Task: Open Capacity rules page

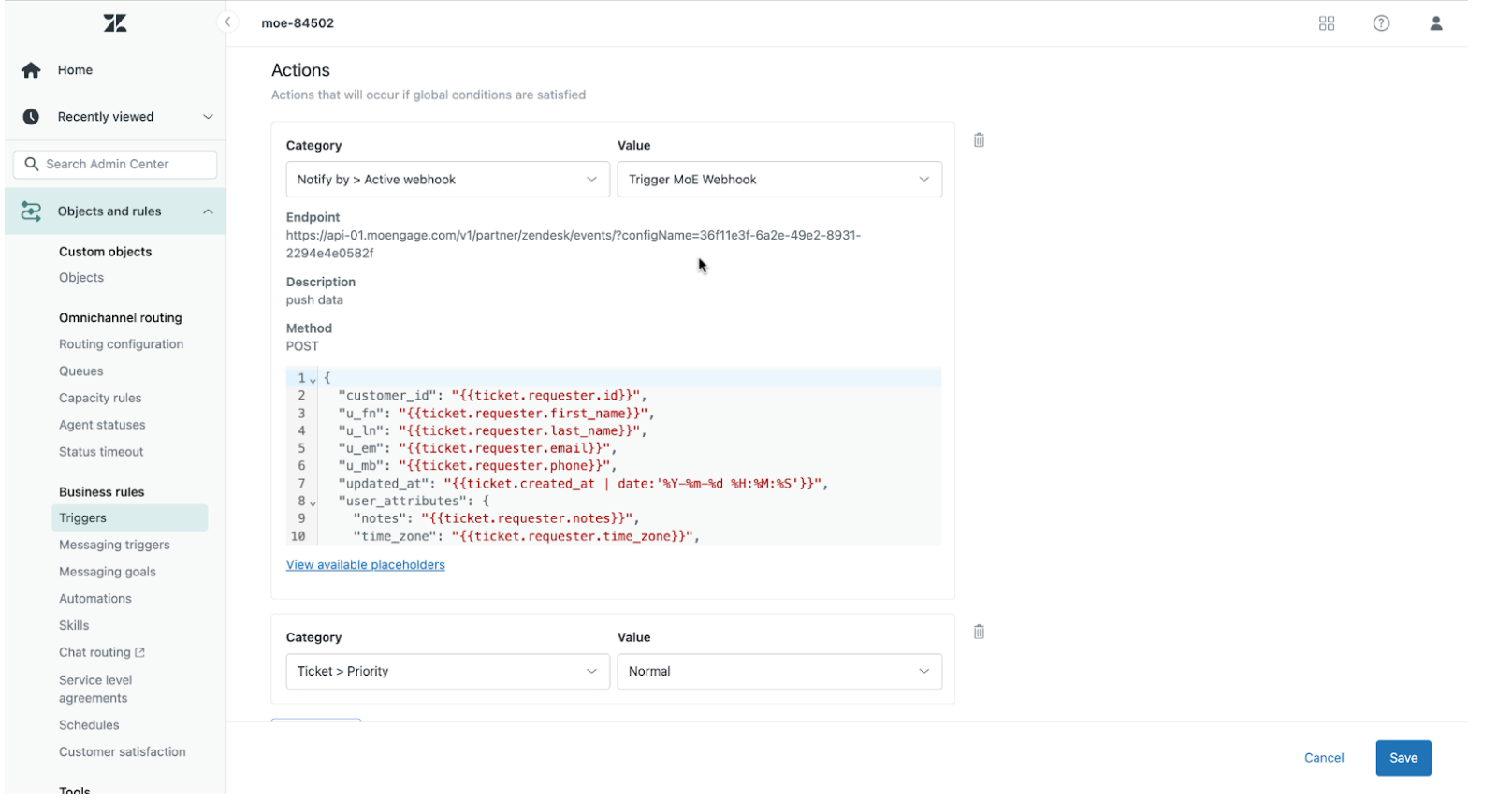Action: point(100,399)
